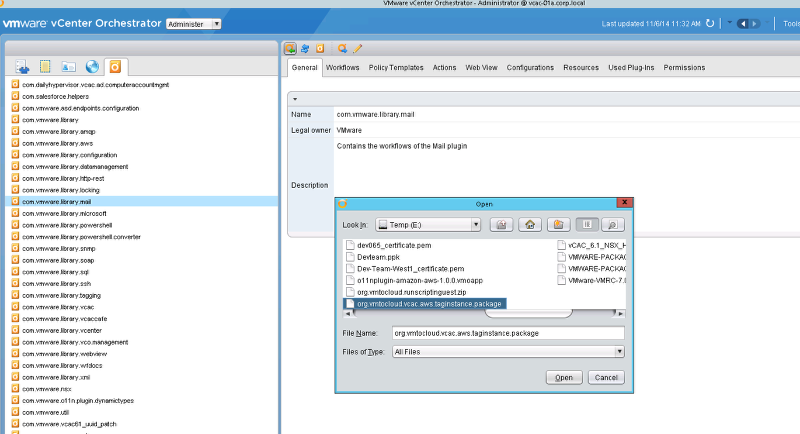Viewport: 800px width, 434px height.
Task: Click the orange package toolbar icon beside the sync arrows
Action: coord(320,48)
